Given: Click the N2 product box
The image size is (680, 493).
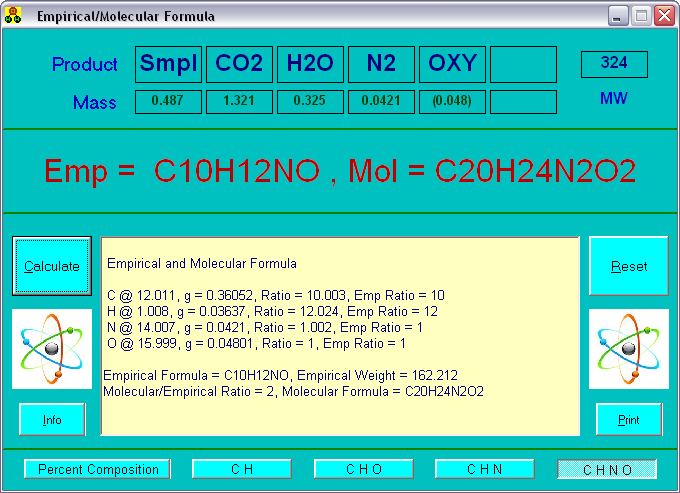Looking at the screenshot, I should click(x=381, y=64).
